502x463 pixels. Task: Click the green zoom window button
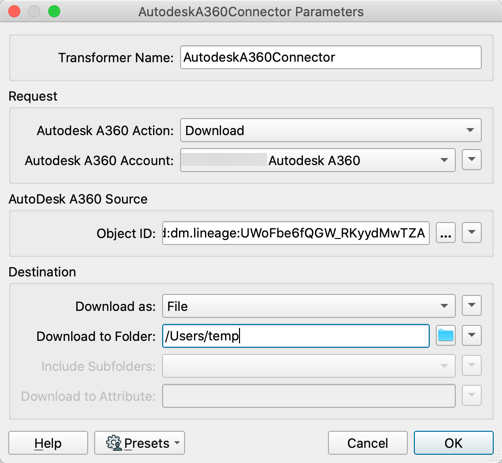(x=54, y=11)
